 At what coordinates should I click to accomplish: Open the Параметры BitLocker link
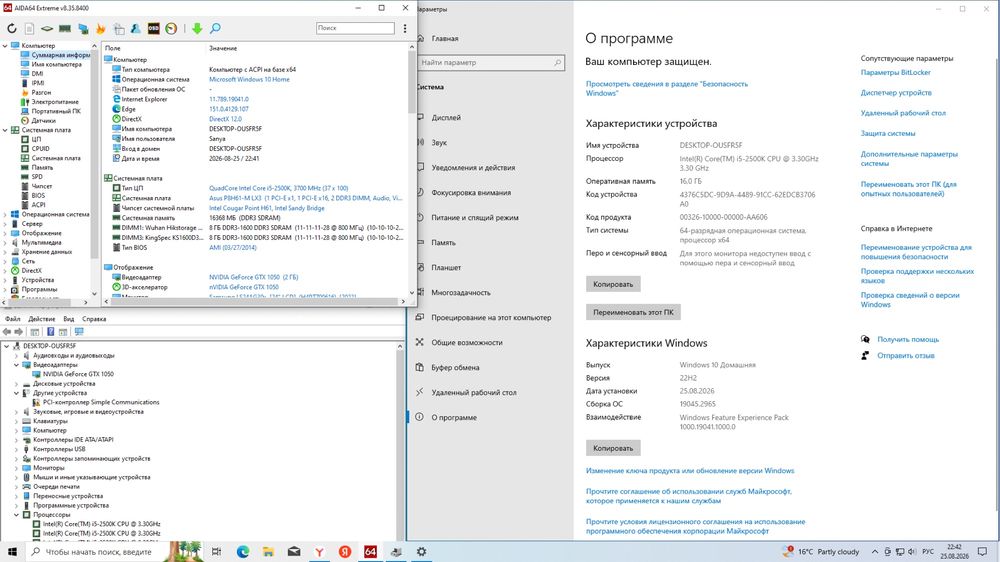(895, 72)
